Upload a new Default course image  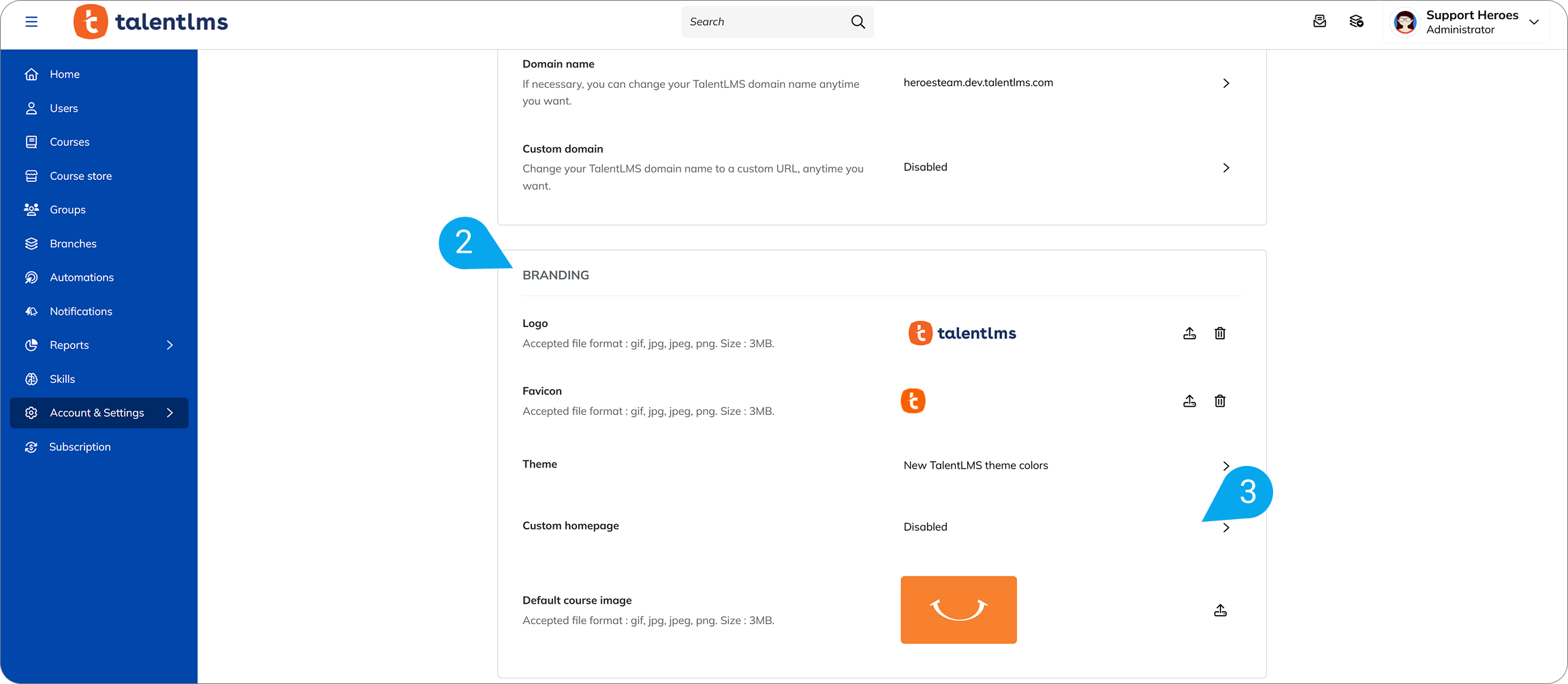pyautogui.click(x=1220, y=610)
